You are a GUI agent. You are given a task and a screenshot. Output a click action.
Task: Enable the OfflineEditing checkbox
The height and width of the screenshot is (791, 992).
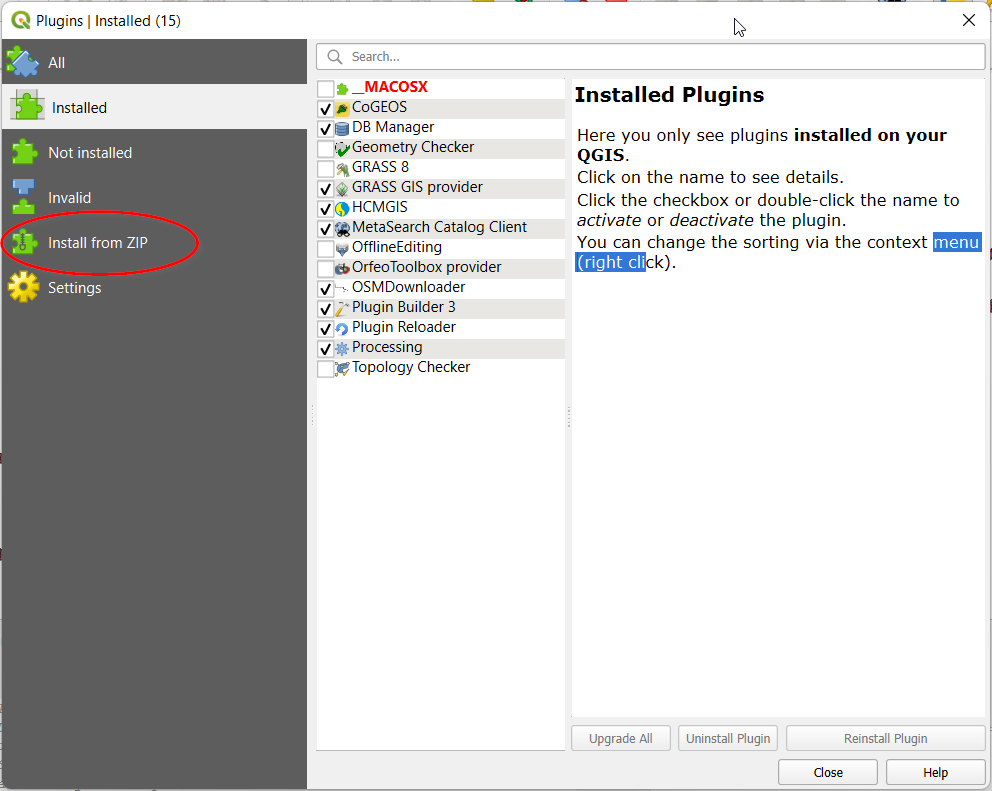325,249
